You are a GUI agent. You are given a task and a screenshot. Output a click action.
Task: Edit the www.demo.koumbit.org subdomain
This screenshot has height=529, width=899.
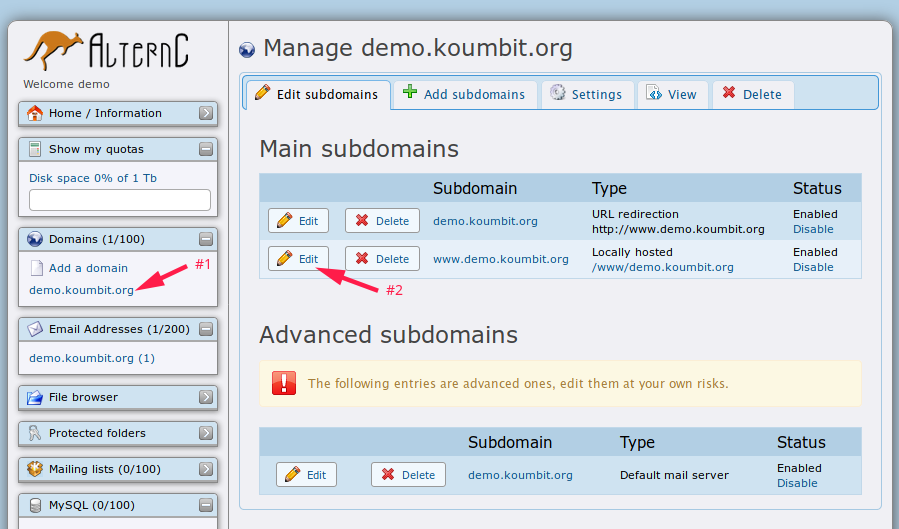click(x=298, y=259)
